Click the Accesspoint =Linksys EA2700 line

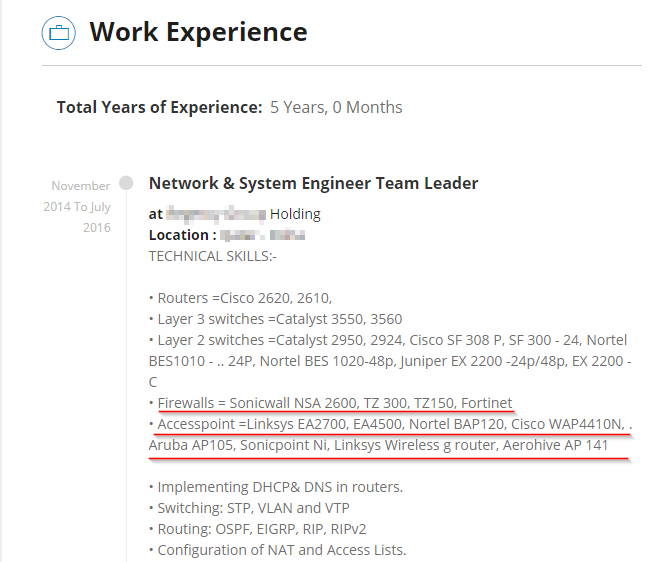coord(391,424)
